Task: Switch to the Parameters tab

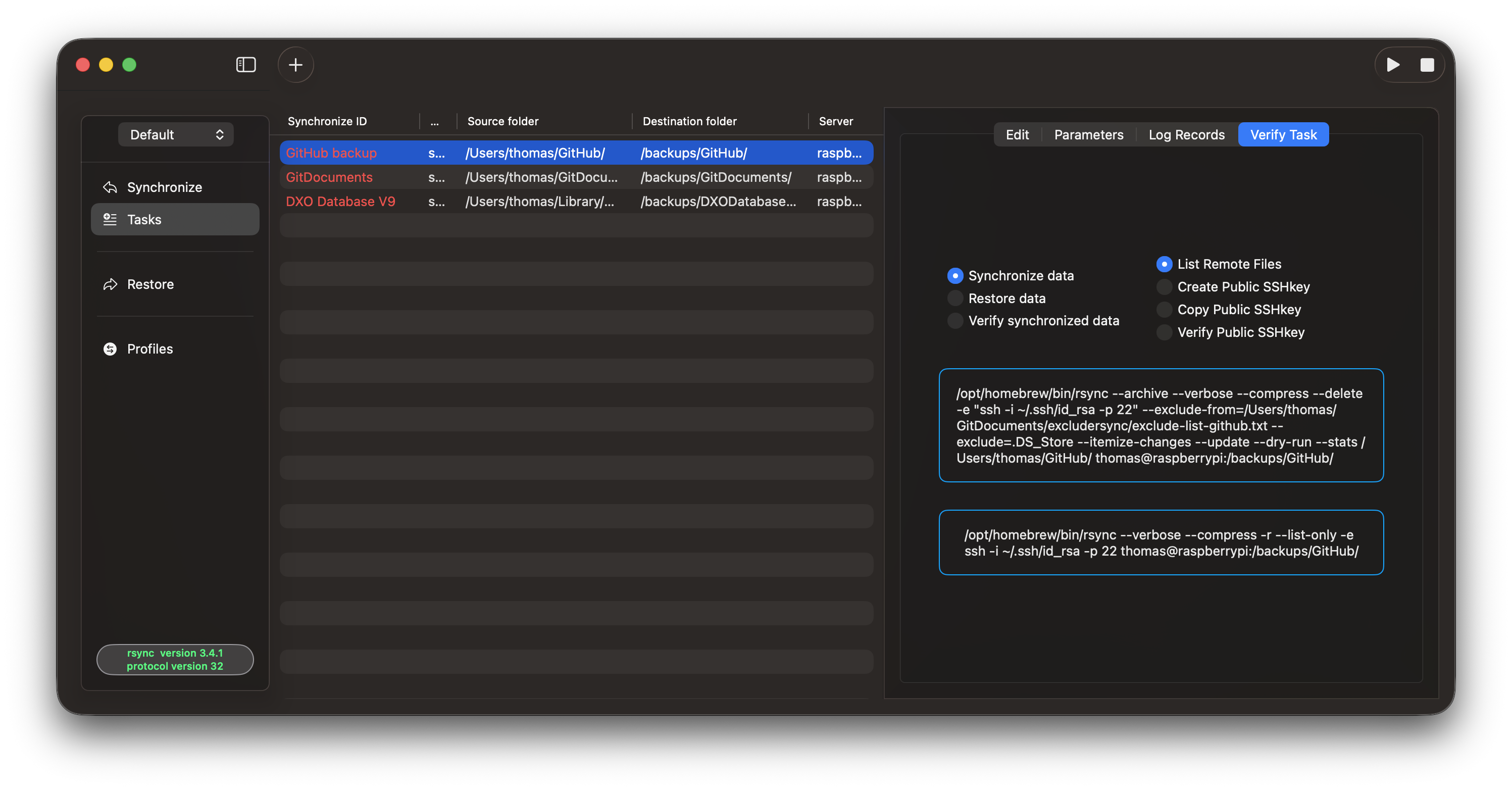Action: tap(1088, 134)
